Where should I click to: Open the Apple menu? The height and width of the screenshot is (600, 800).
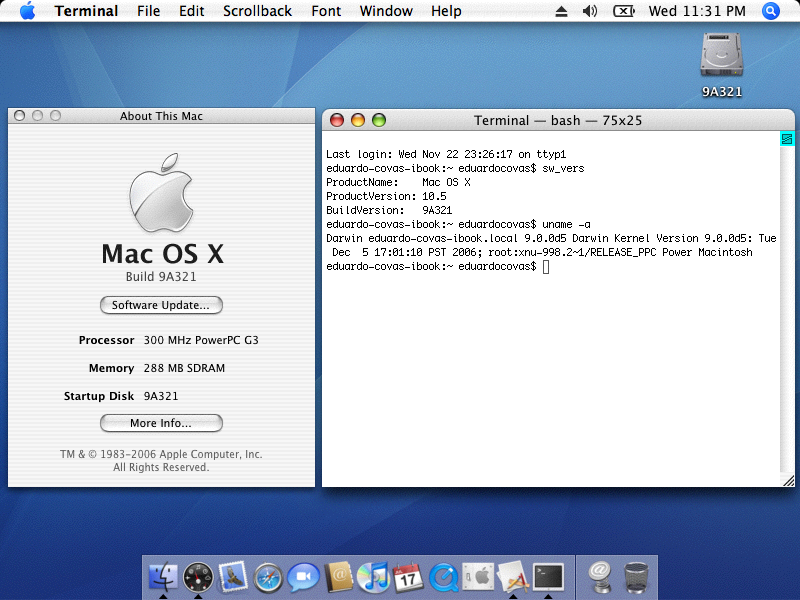[27, 11]
